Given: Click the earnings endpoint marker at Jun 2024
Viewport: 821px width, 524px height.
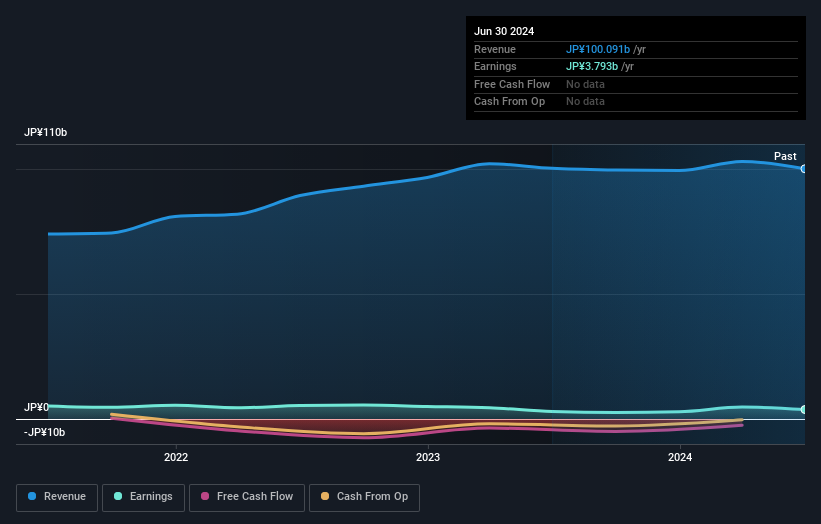Looking at the screenshot, I should pos(804,409).
